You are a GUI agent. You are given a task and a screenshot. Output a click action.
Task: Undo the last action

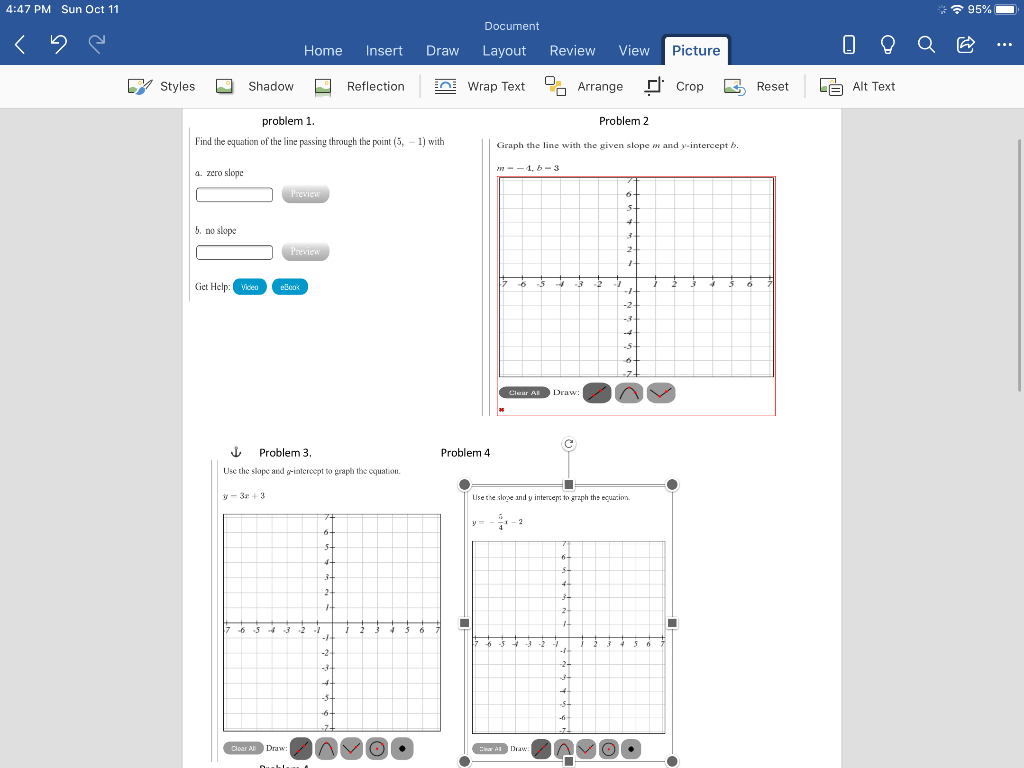coord(59,44)
